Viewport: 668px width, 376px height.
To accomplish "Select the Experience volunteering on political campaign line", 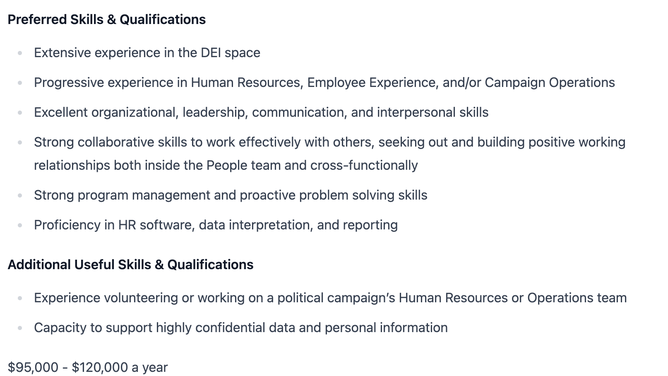I will point(330,298).
